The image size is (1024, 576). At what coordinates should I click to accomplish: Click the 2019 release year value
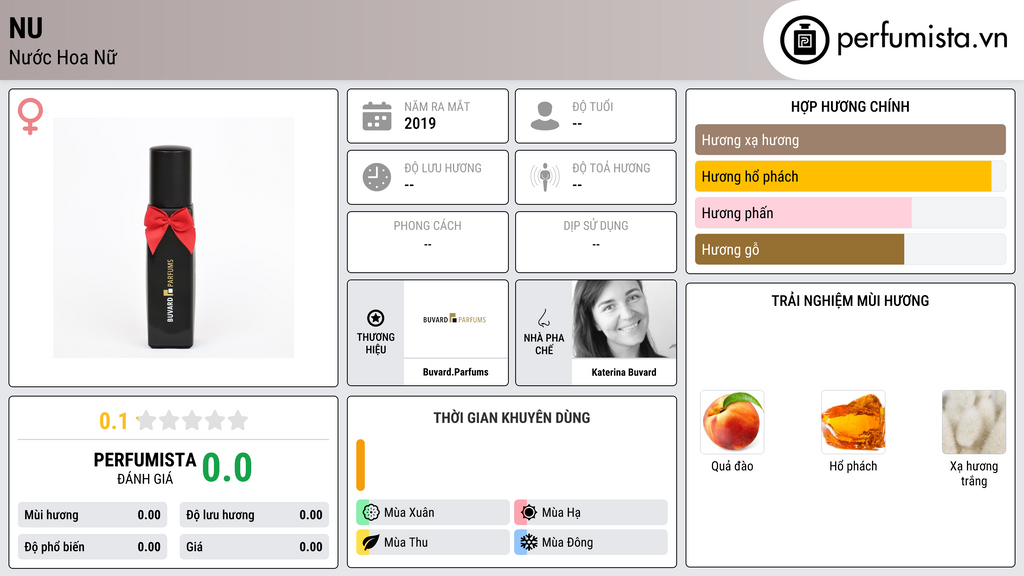pos(420,123)
